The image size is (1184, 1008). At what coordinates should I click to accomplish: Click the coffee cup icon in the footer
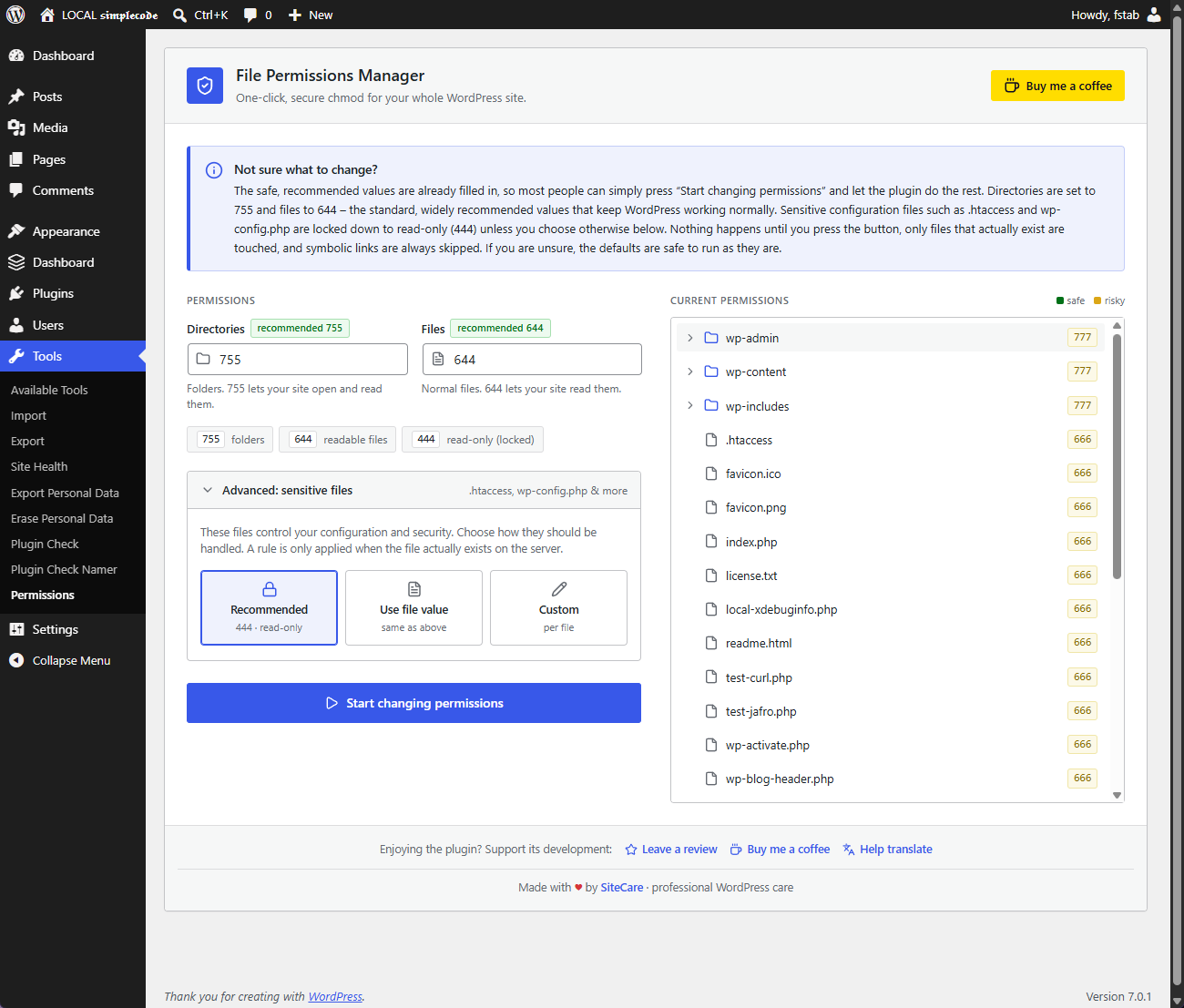pyautogui.click(x=736, y=850)
